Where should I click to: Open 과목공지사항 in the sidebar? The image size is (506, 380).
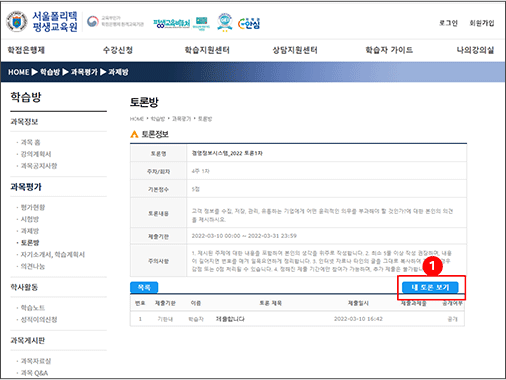tap(39, 166)
